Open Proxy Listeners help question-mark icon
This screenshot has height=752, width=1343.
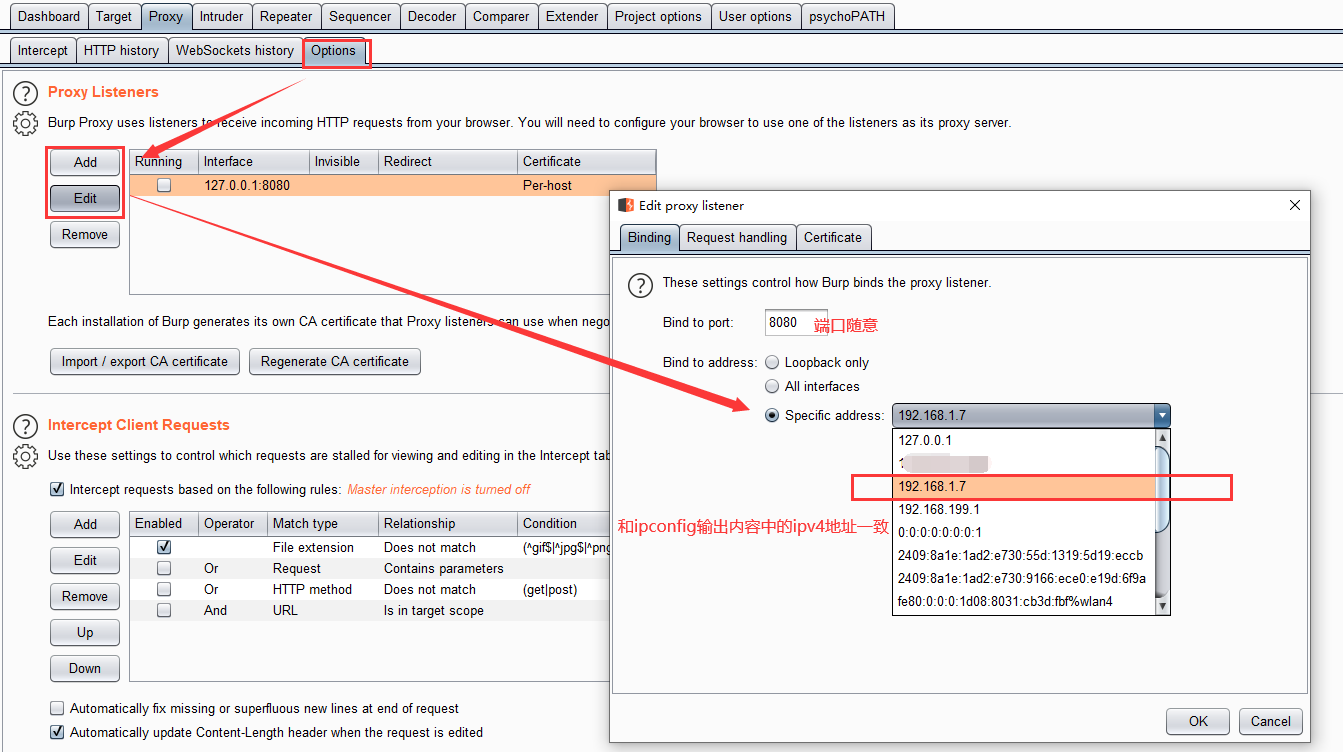(x=25, y=93)
